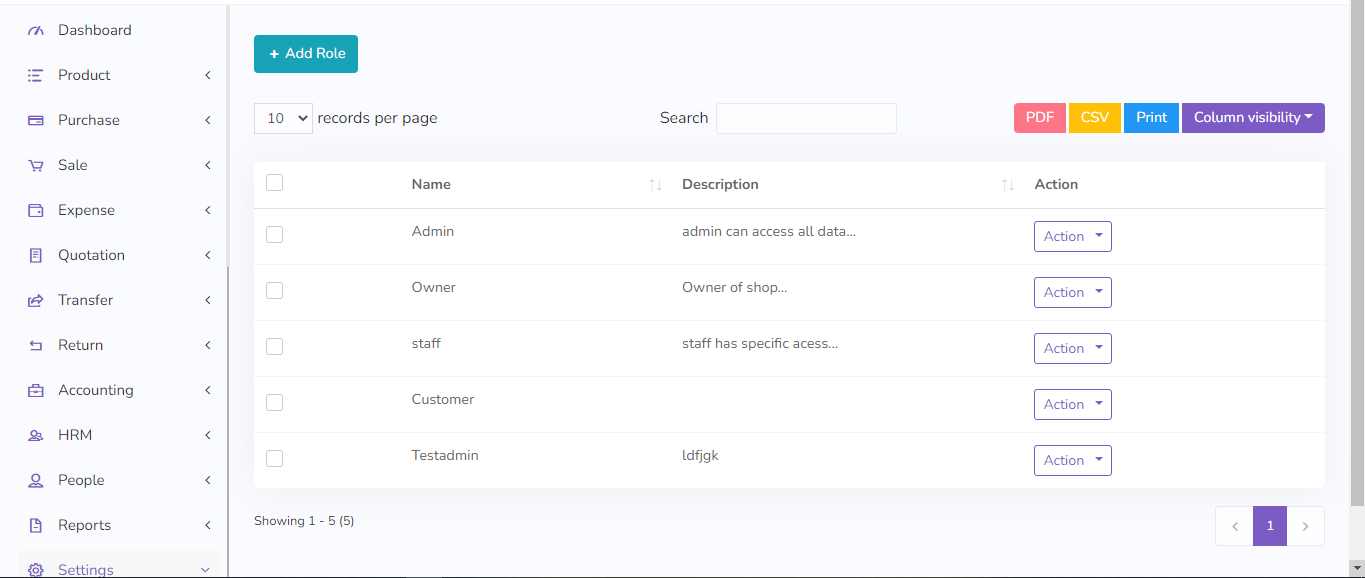This screenshot has height=578, width=1365.
Task: Click the HRM people-group icon
Action: (x=34, y=434)
